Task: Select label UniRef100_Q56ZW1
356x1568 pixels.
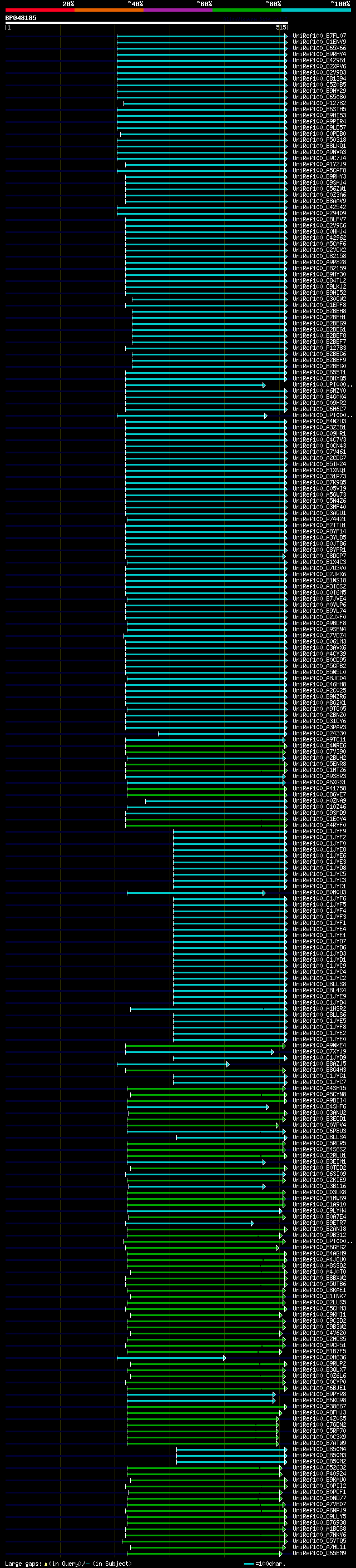Action: [319, 189]
